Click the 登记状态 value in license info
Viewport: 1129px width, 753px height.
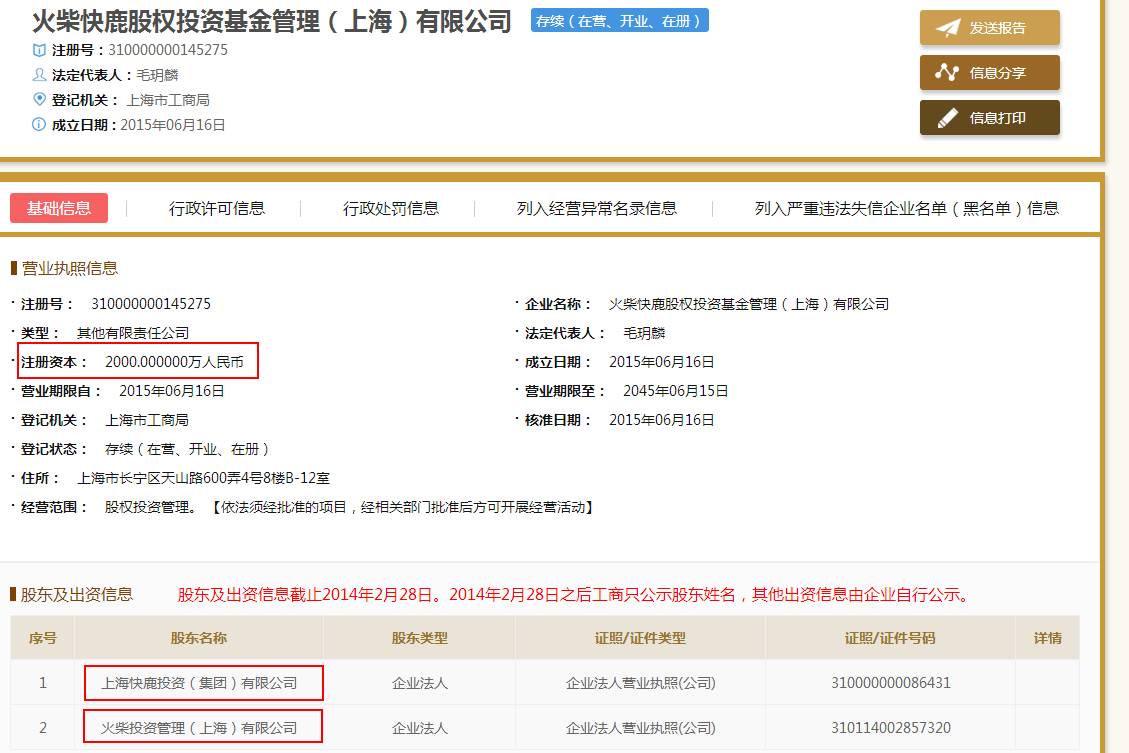click(x=187, y=449)
